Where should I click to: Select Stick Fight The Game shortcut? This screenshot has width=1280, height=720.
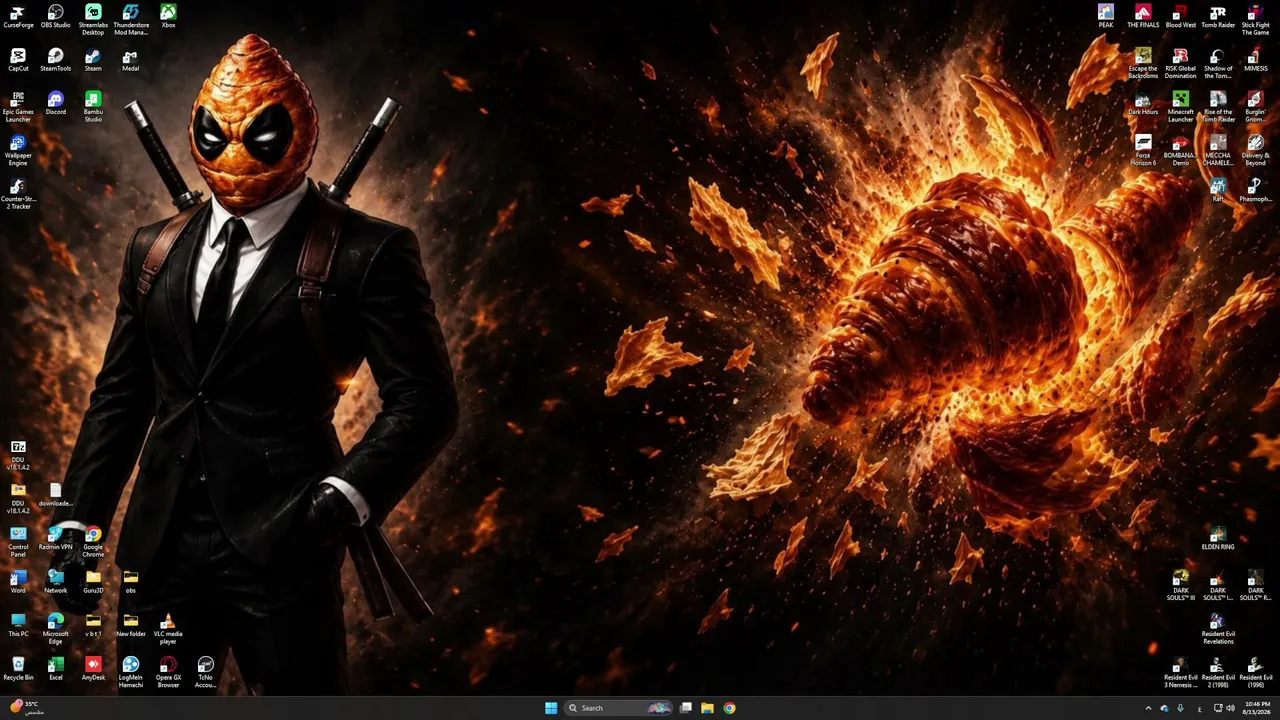pos(1255,20)
